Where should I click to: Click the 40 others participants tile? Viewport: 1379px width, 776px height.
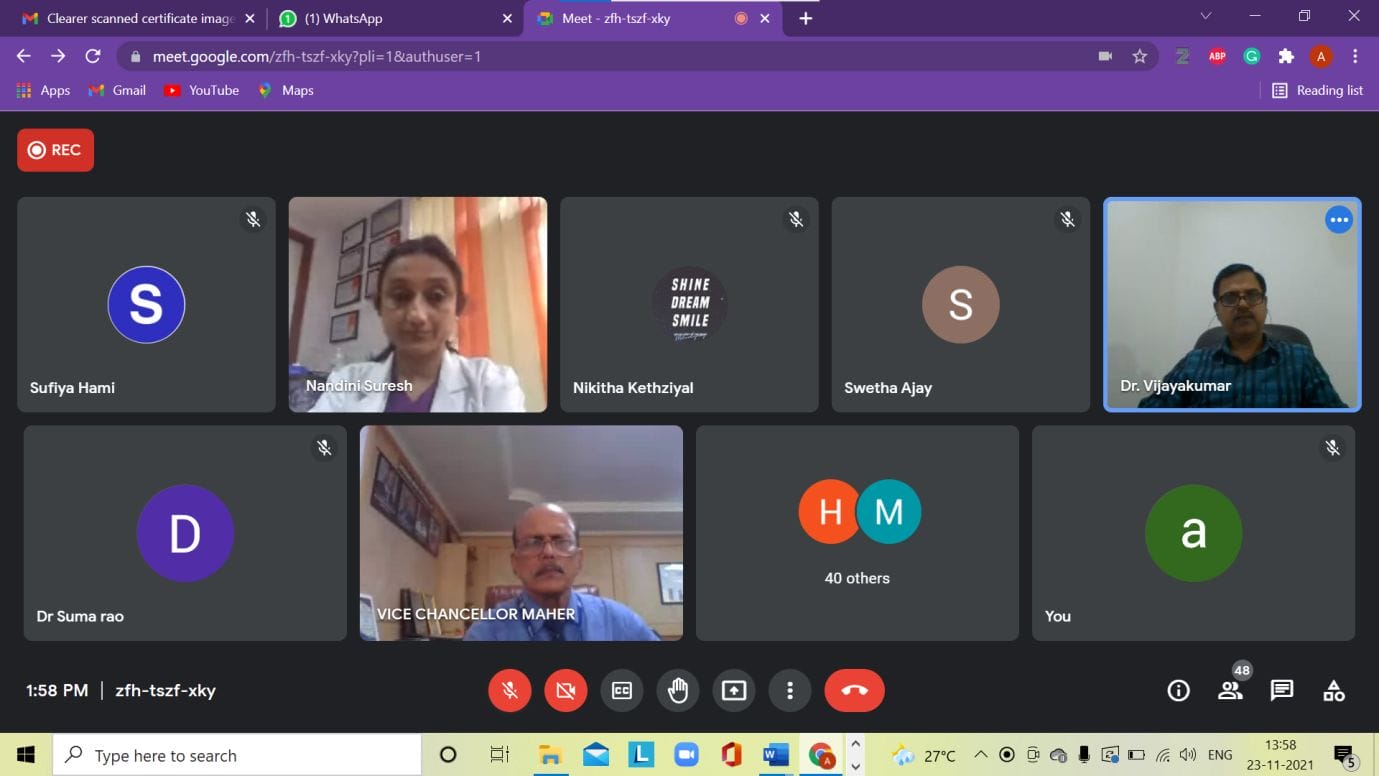[x=857, y=533]
